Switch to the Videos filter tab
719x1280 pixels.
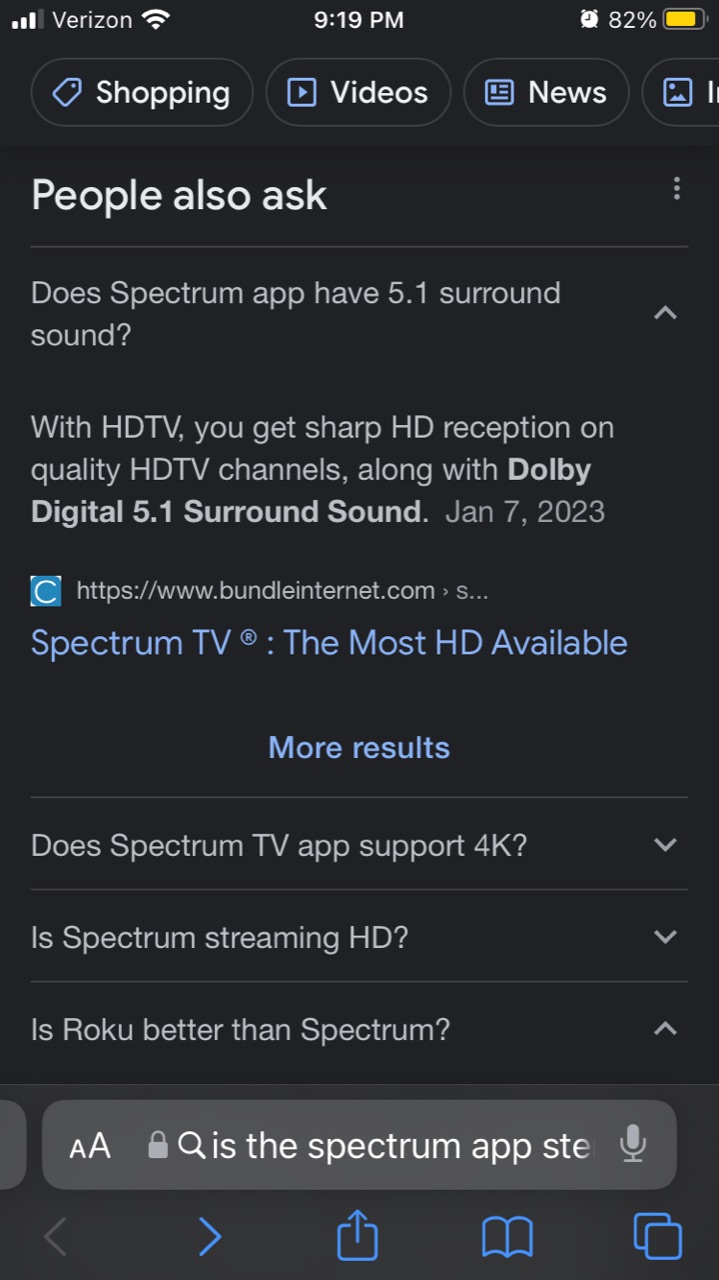(x=358, y=92)
